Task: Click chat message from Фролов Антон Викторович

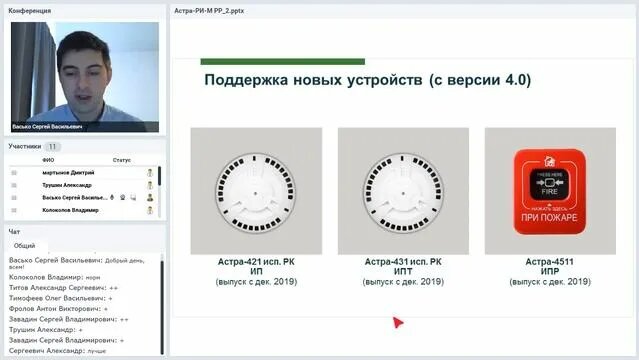Action: (x=58, y=309)
